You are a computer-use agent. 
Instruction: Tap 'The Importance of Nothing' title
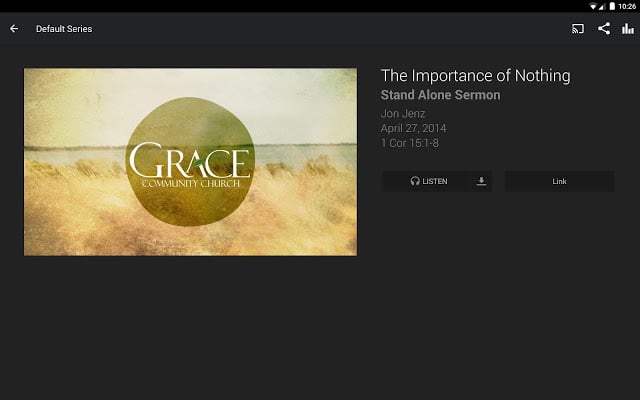pyautogui.click(x=476, y=76)
